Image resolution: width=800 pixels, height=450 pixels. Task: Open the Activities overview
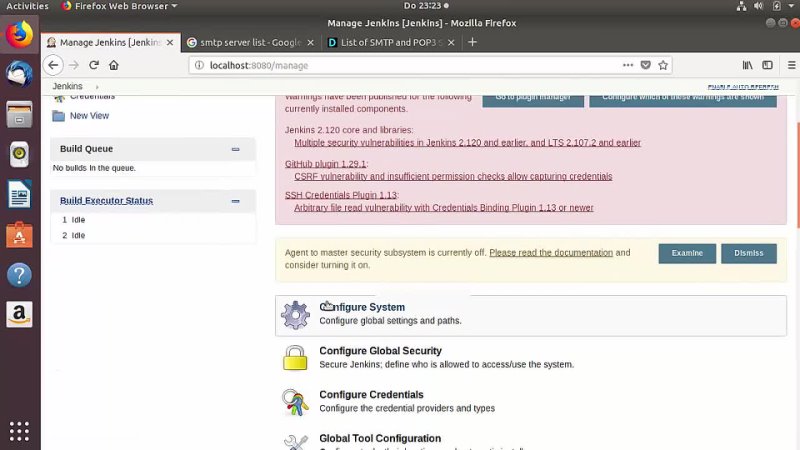[27, 6]
